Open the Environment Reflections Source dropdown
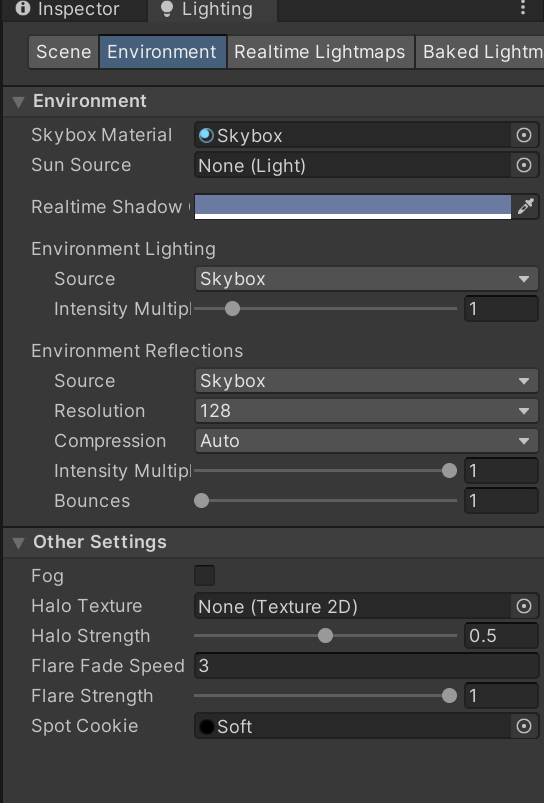 coord(366,381)
